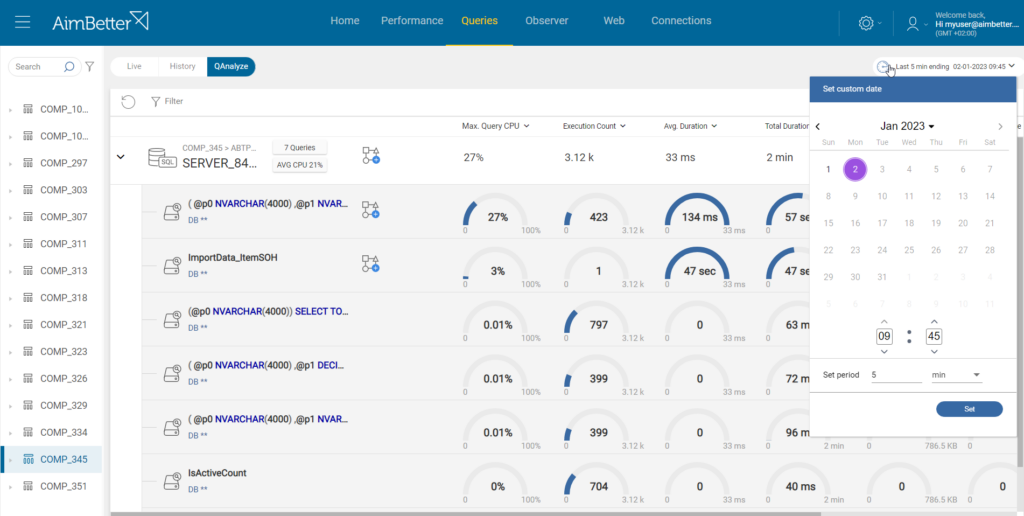The image size is (1024, 516).
Task: Click the search magnifier icon
Action: (69, 67)
